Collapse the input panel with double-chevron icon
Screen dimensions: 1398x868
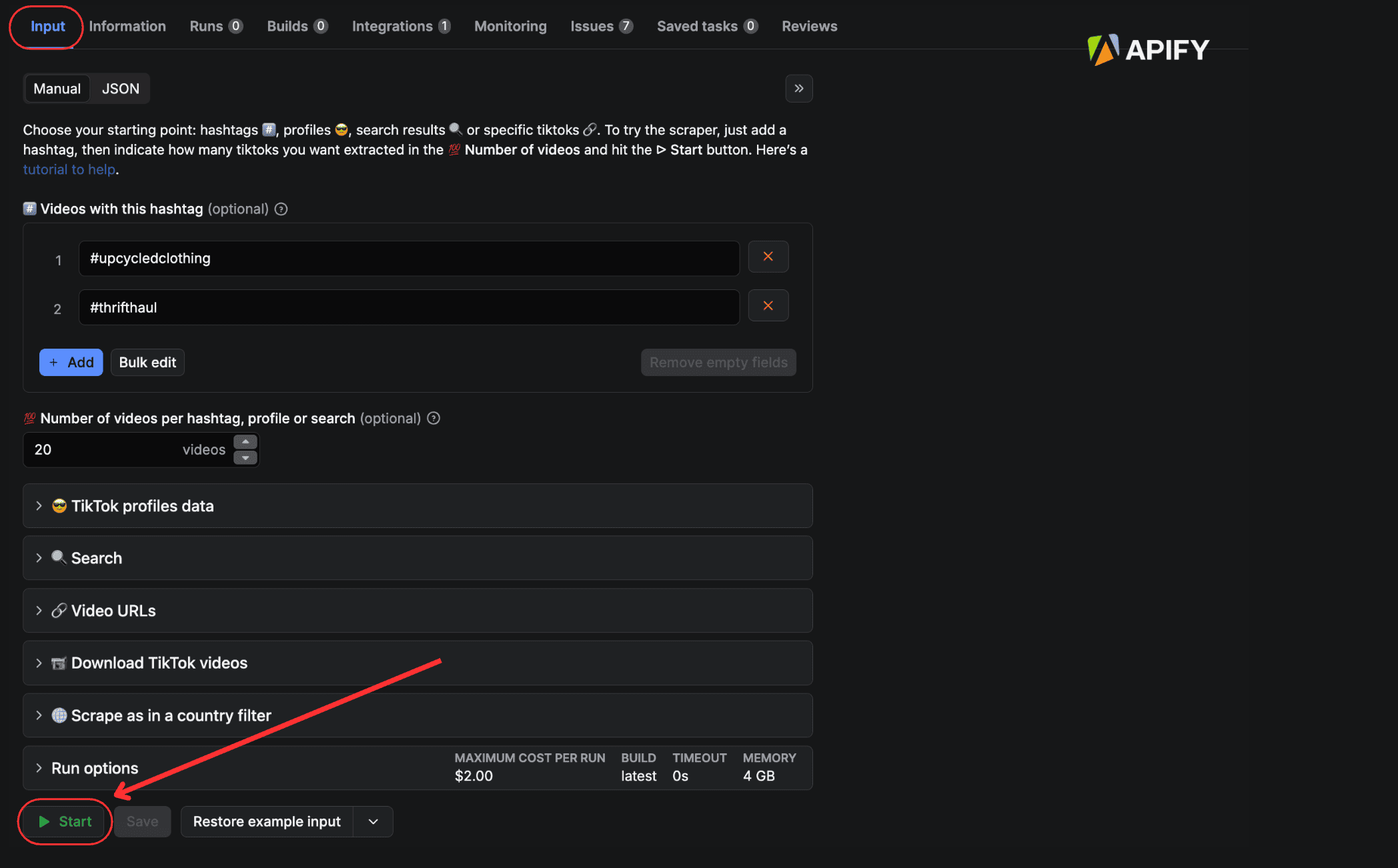pos(798,89)
